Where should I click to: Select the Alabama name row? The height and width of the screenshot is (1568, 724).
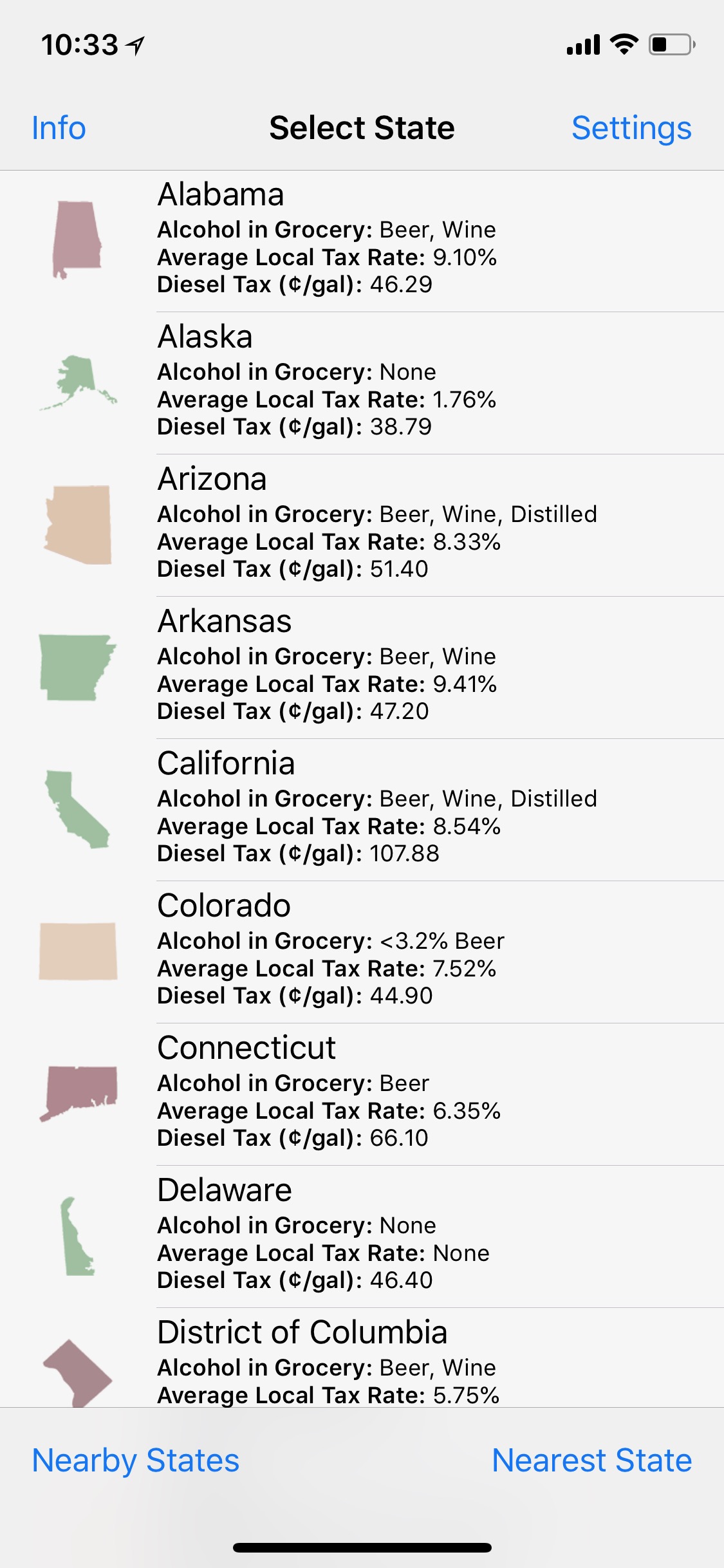point(221,194)
